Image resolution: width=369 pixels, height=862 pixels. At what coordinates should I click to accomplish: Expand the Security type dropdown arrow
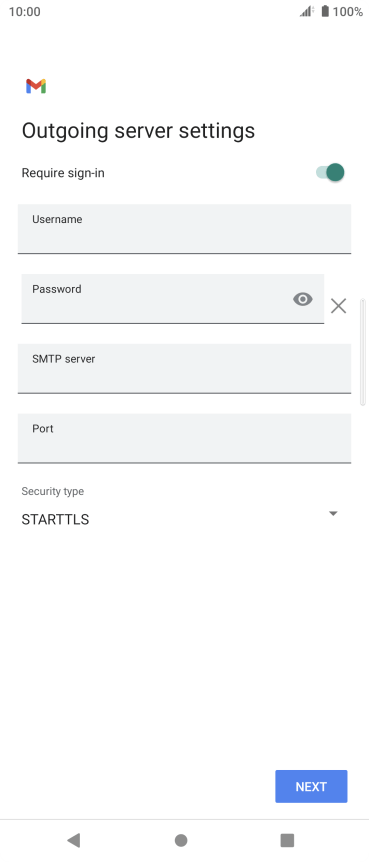point(333,513)
